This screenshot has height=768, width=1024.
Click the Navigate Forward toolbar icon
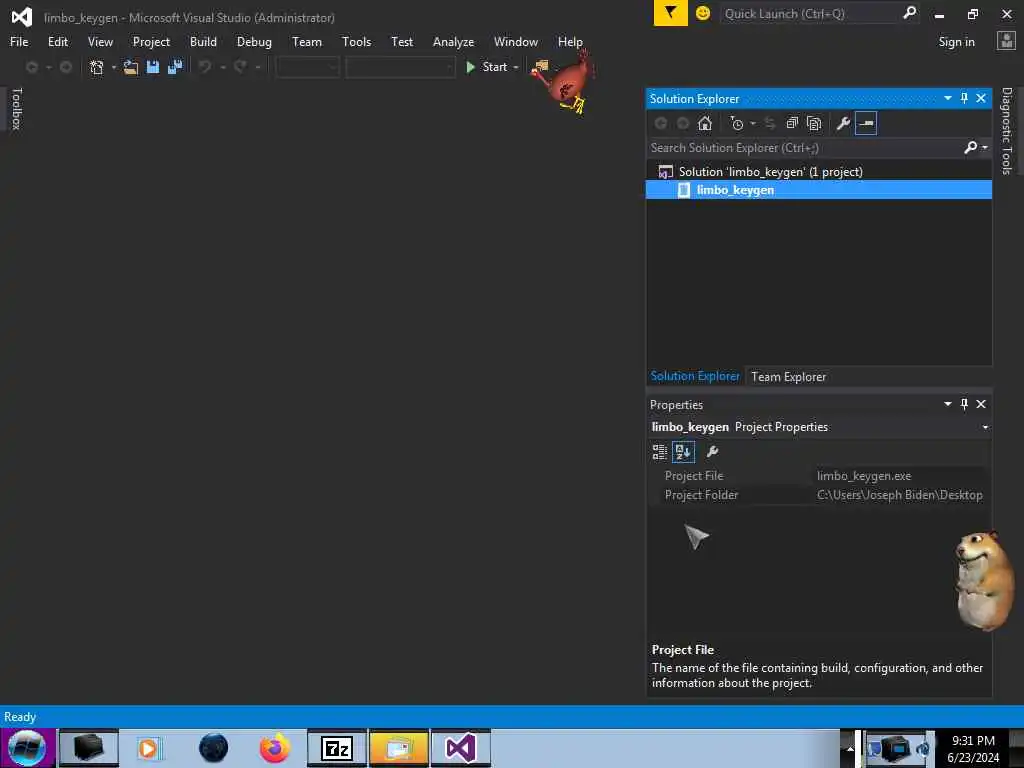[66, 67]
